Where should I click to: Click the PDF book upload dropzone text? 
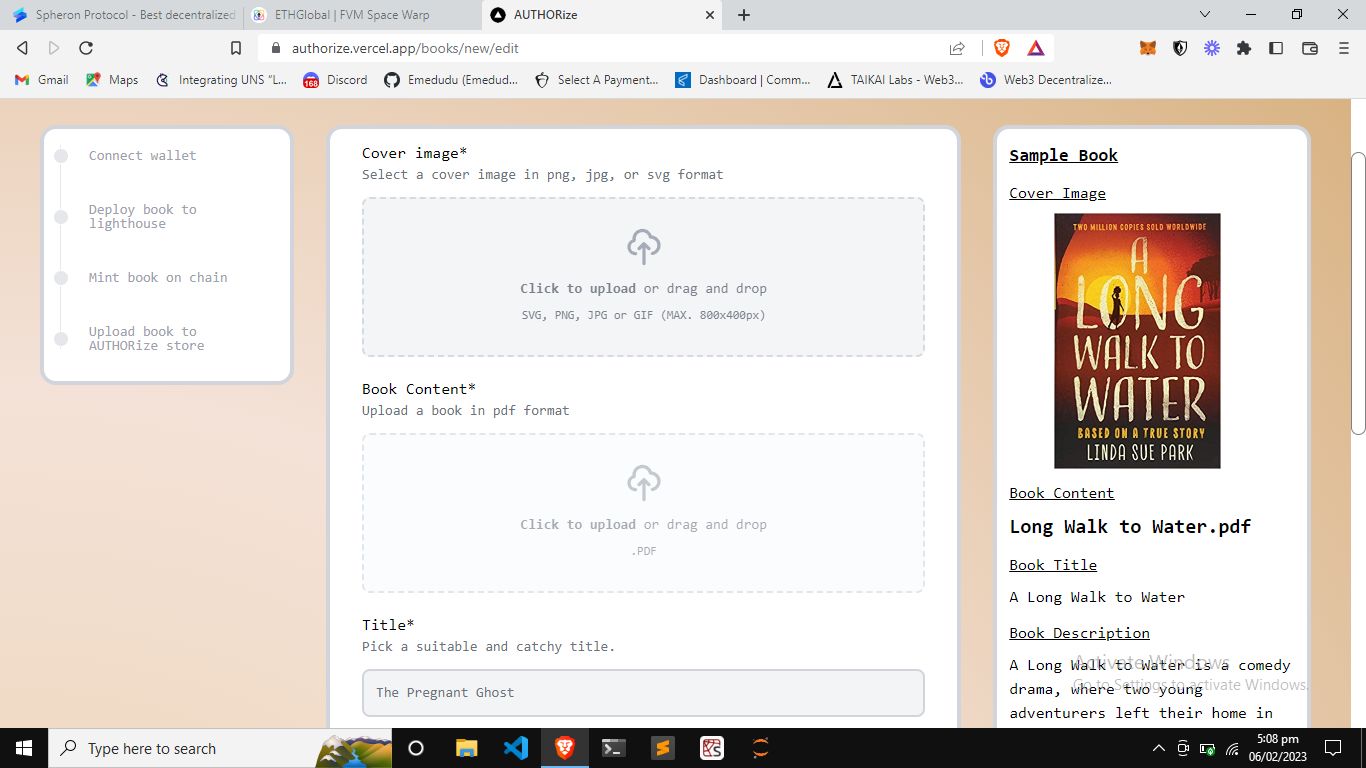(643, 524)
